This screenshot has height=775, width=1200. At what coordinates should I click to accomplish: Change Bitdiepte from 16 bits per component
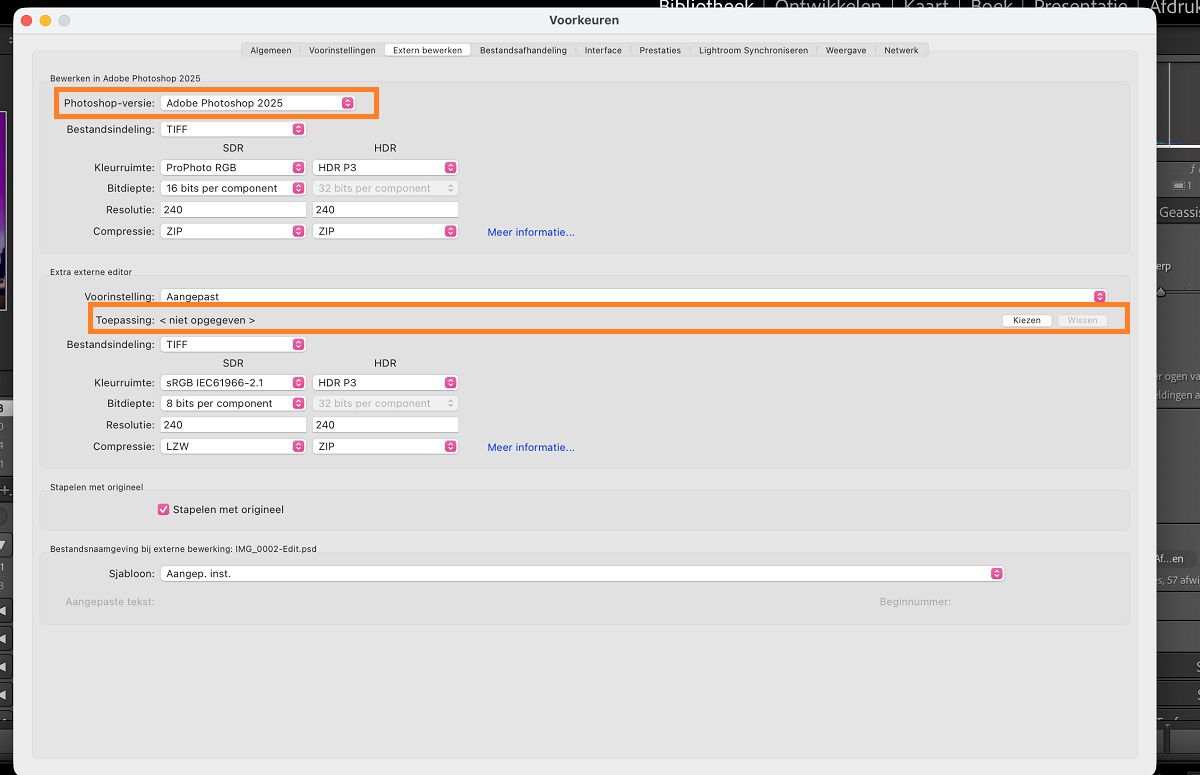coord(233,188)
